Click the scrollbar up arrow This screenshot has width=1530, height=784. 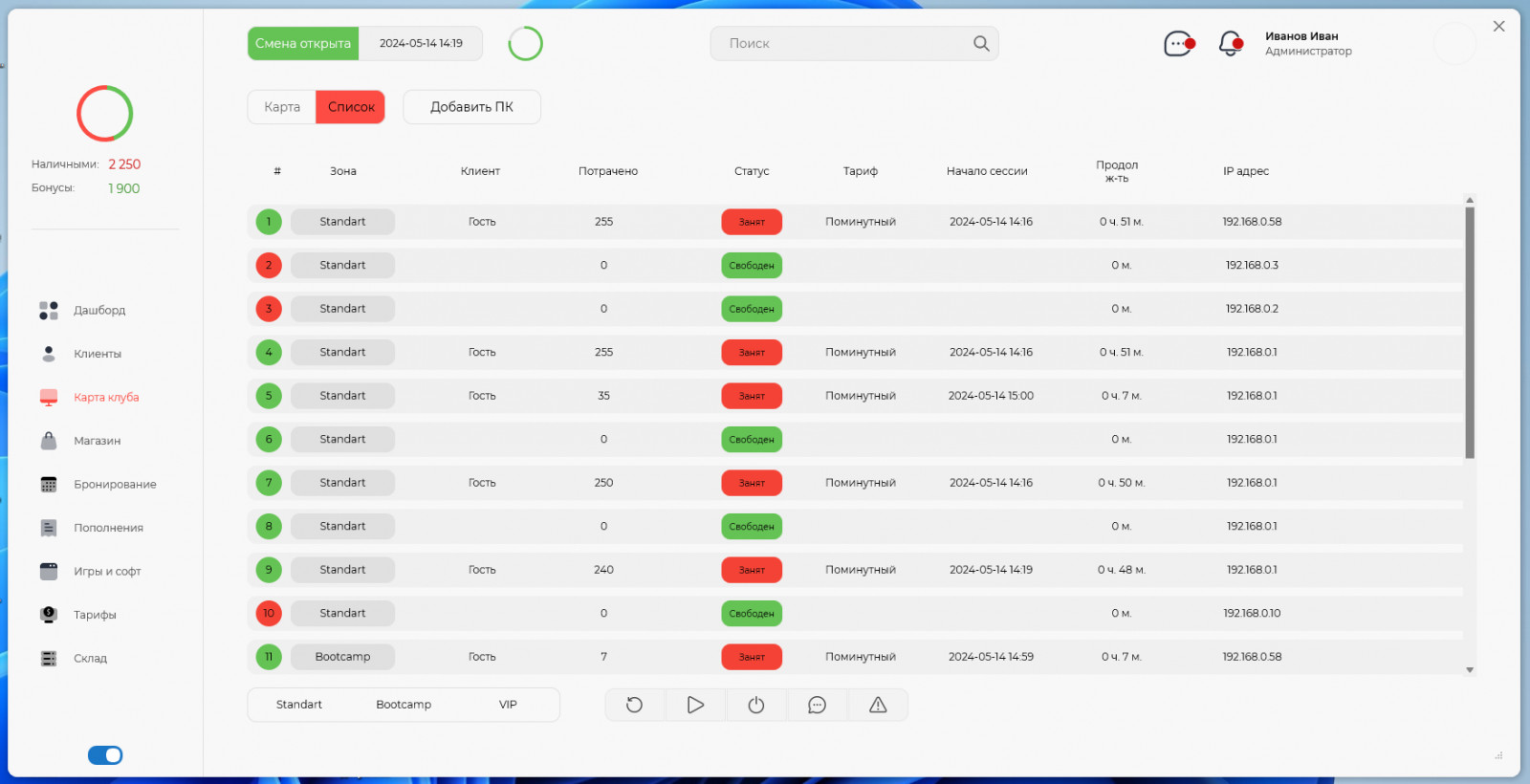(1470, 201)
